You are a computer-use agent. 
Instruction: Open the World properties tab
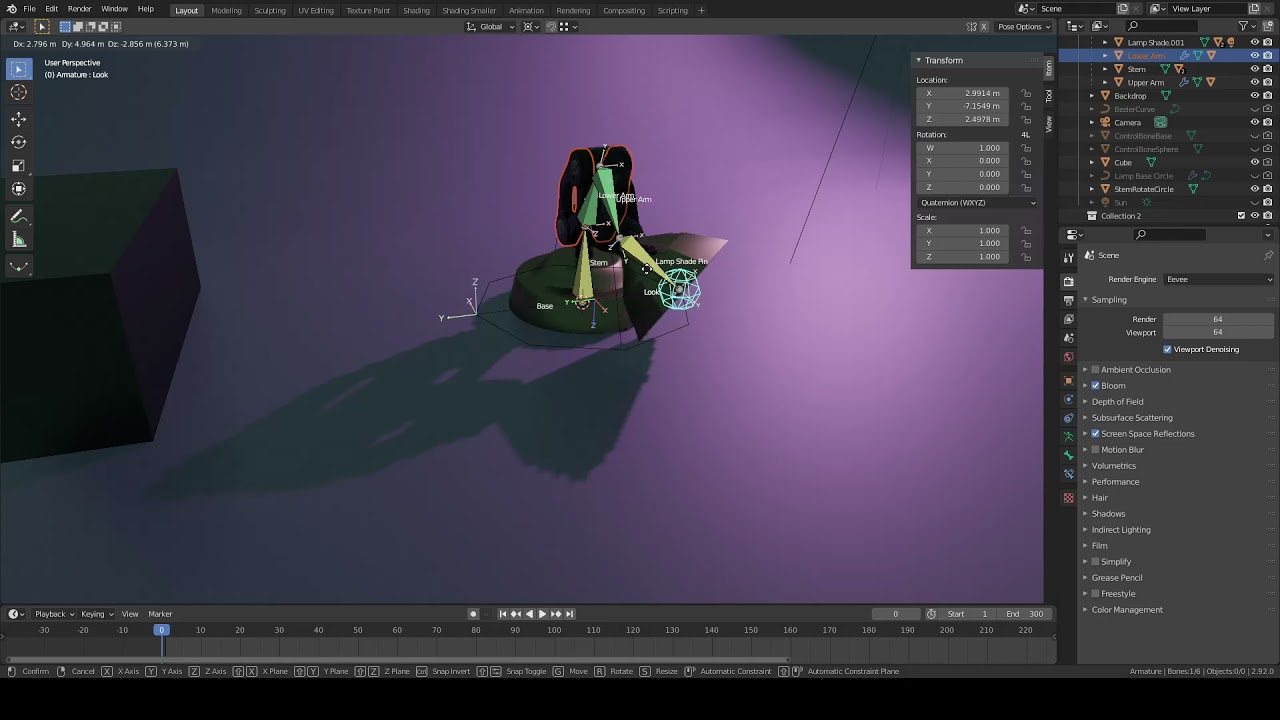(1068, 357)
